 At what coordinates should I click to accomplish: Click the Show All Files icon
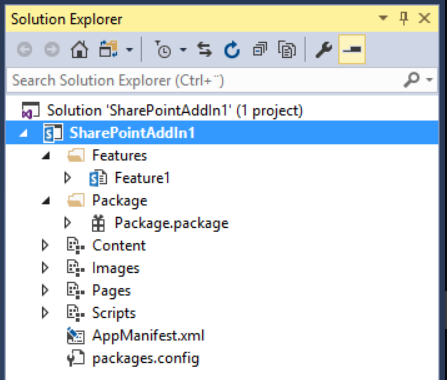tap(287, 50)
